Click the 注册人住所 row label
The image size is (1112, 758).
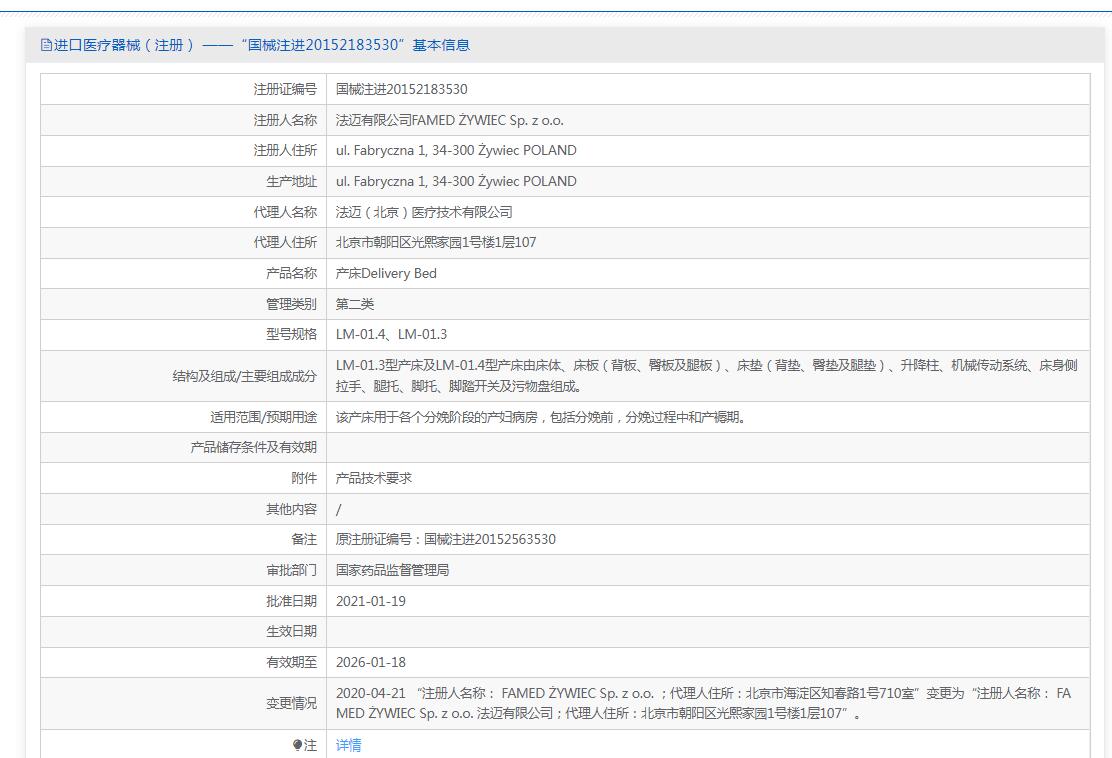(285, 150)
